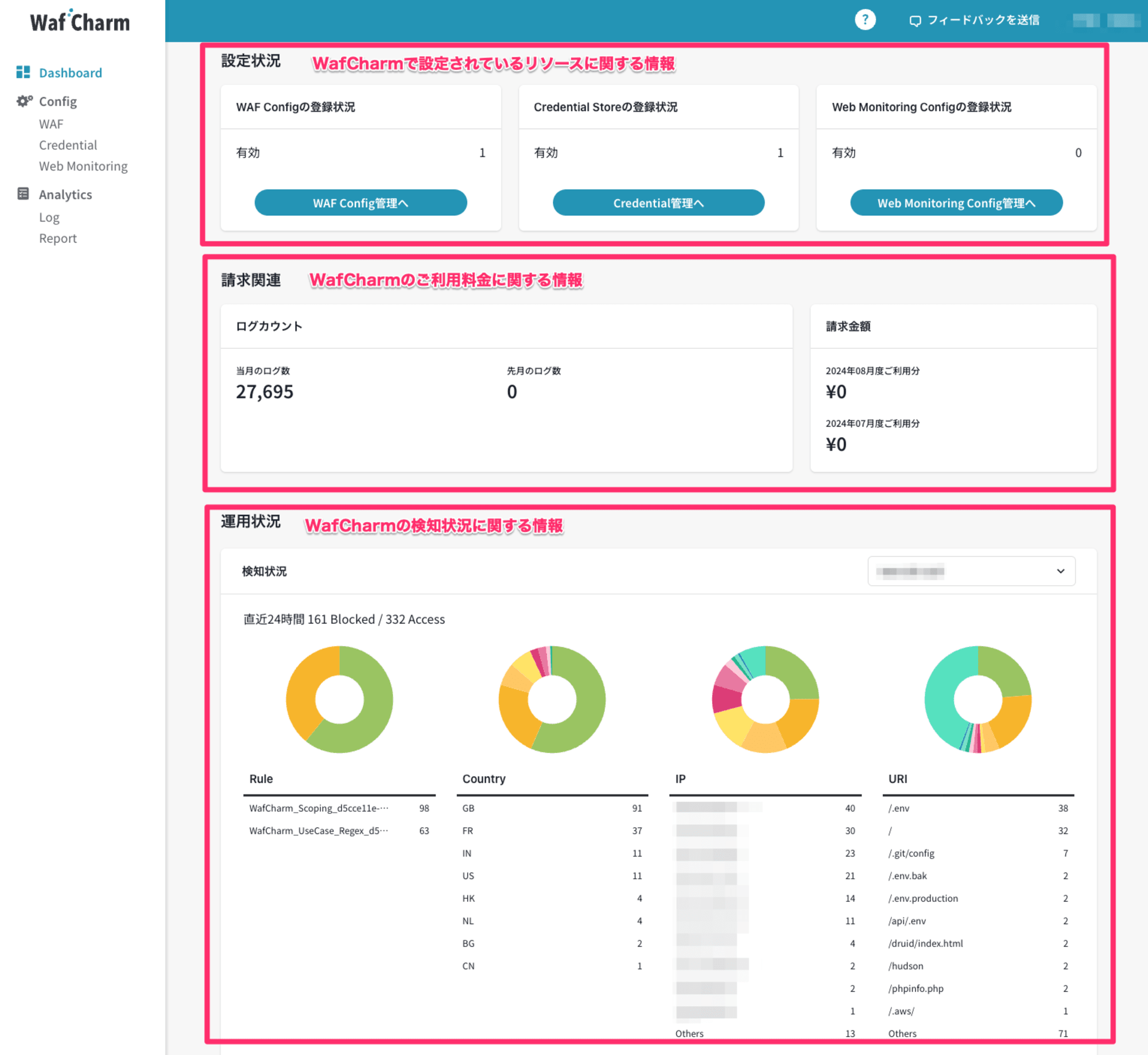Viewport: 1148px width, 1055px height.
Task: Click the Country column header
Action: coord(484,779)
